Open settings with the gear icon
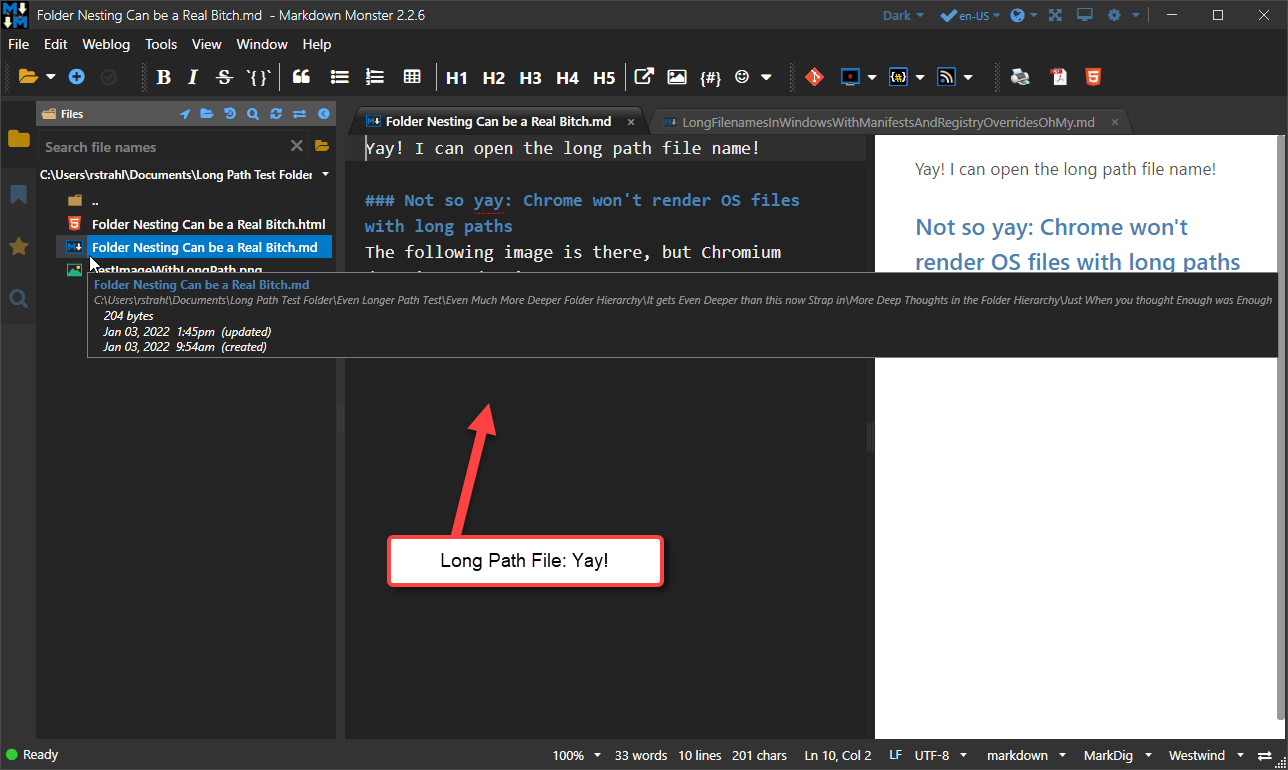This screenshot has width=1288, height=770. click(x=1116, y=15)
